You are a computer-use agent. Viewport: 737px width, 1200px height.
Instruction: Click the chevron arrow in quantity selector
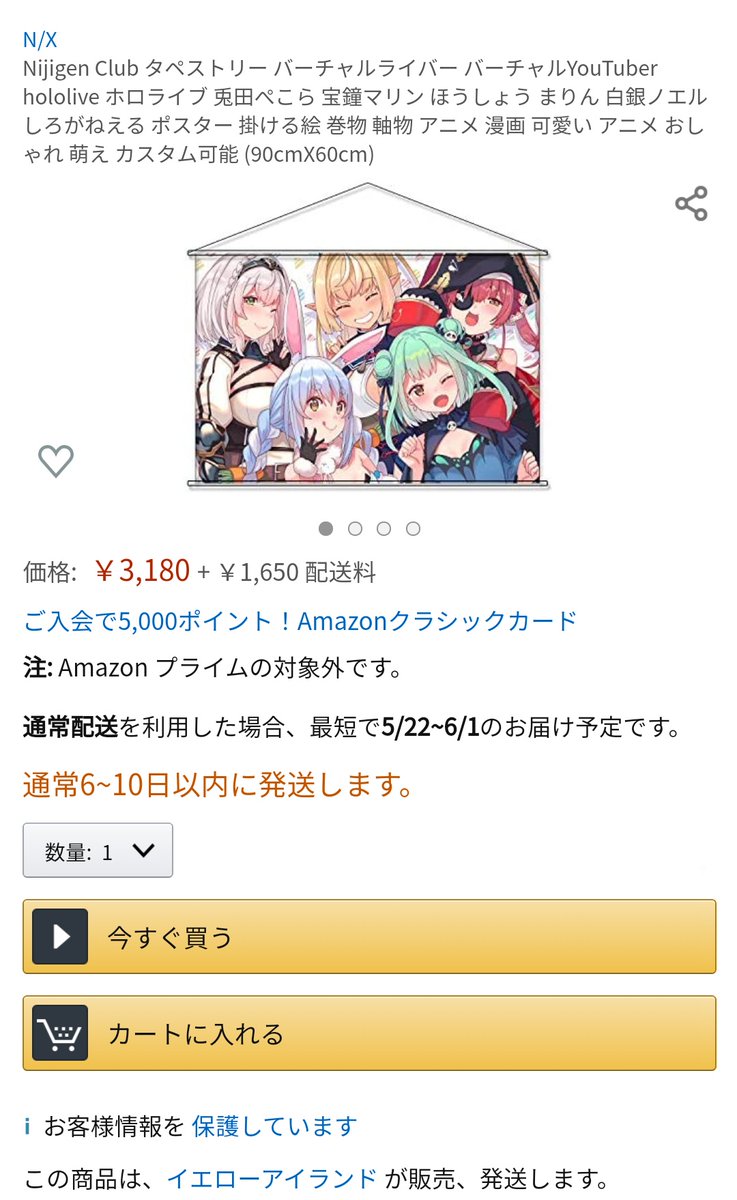tap(143, 851)
